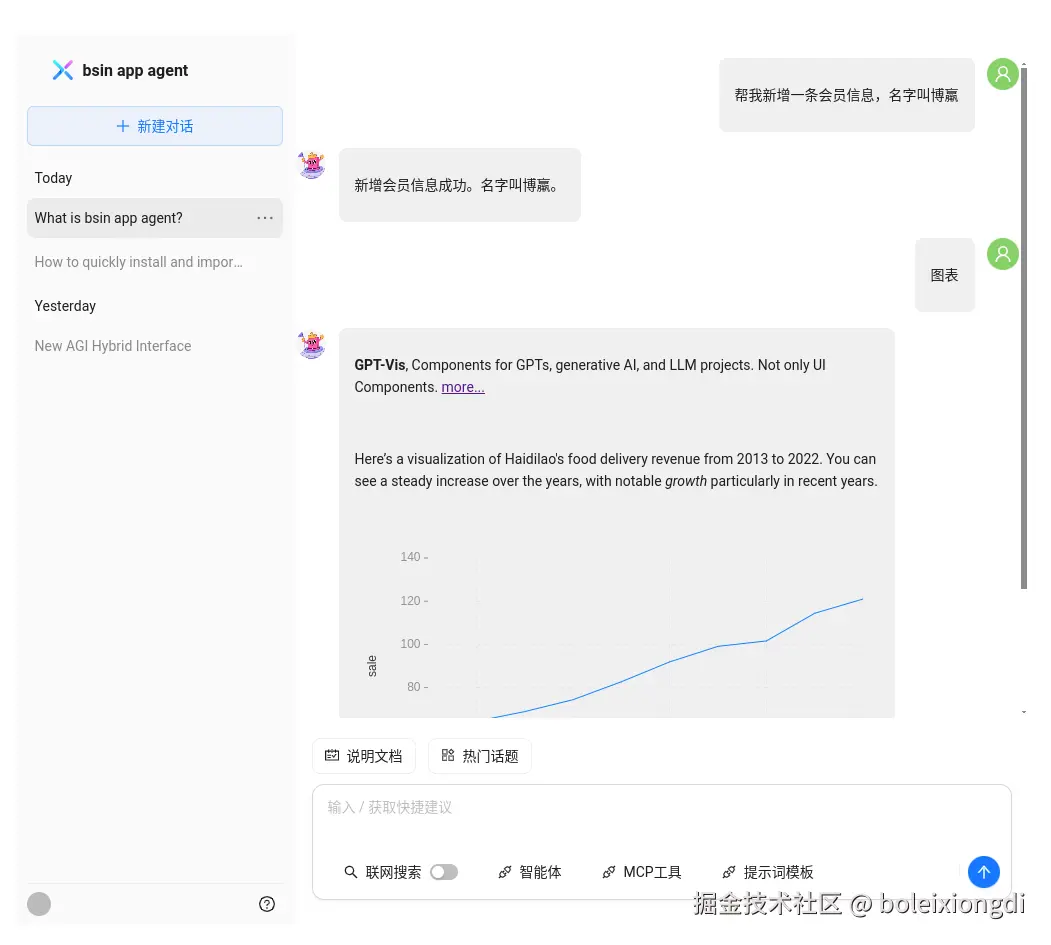Toggle the 联网搜索 web search switch
This screenshot has width=1051, height=945.
click(x=444, y=872)
